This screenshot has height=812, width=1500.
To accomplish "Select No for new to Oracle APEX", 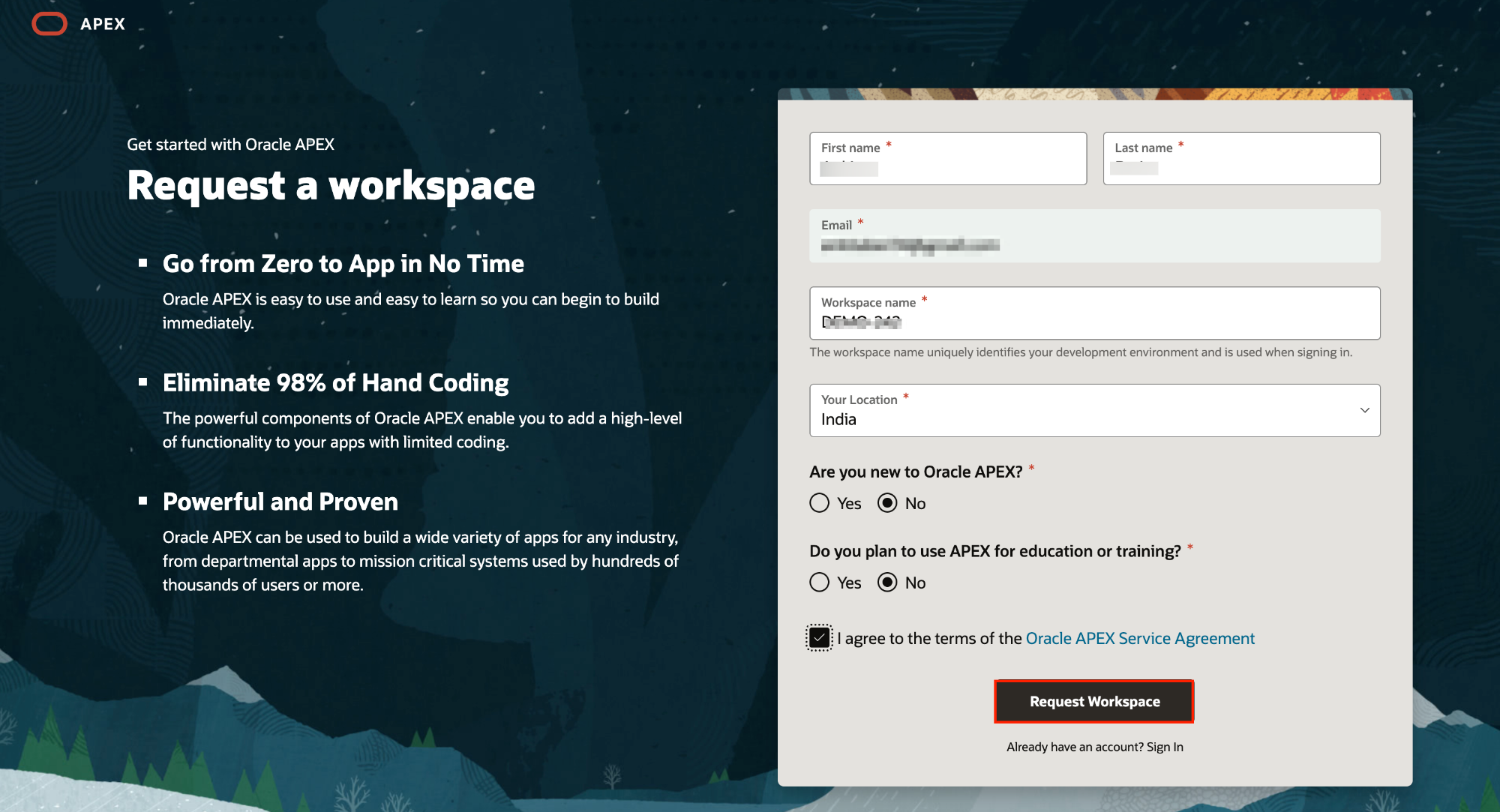I will click(x=887, y=503).
